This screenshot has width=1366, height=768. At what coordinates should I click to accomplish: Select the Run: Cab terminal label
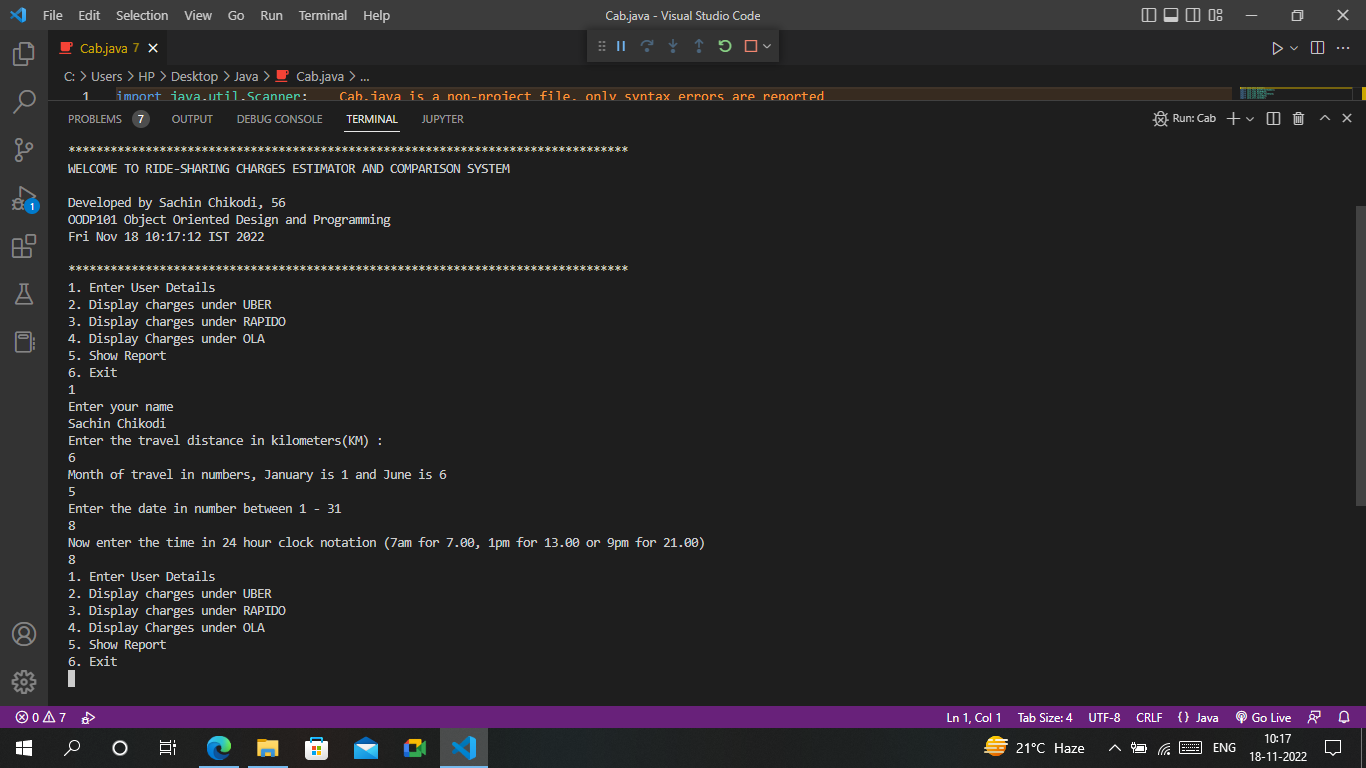[1184, 118]
